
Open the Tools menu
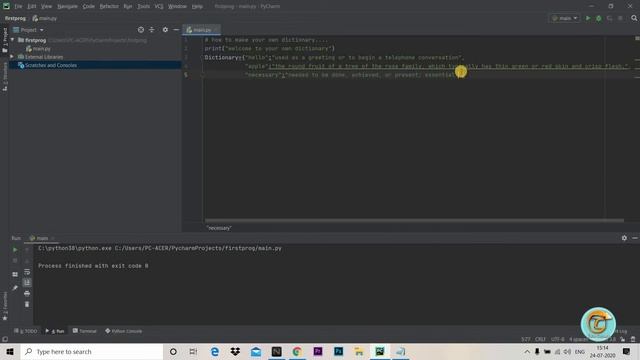[143, 7]
